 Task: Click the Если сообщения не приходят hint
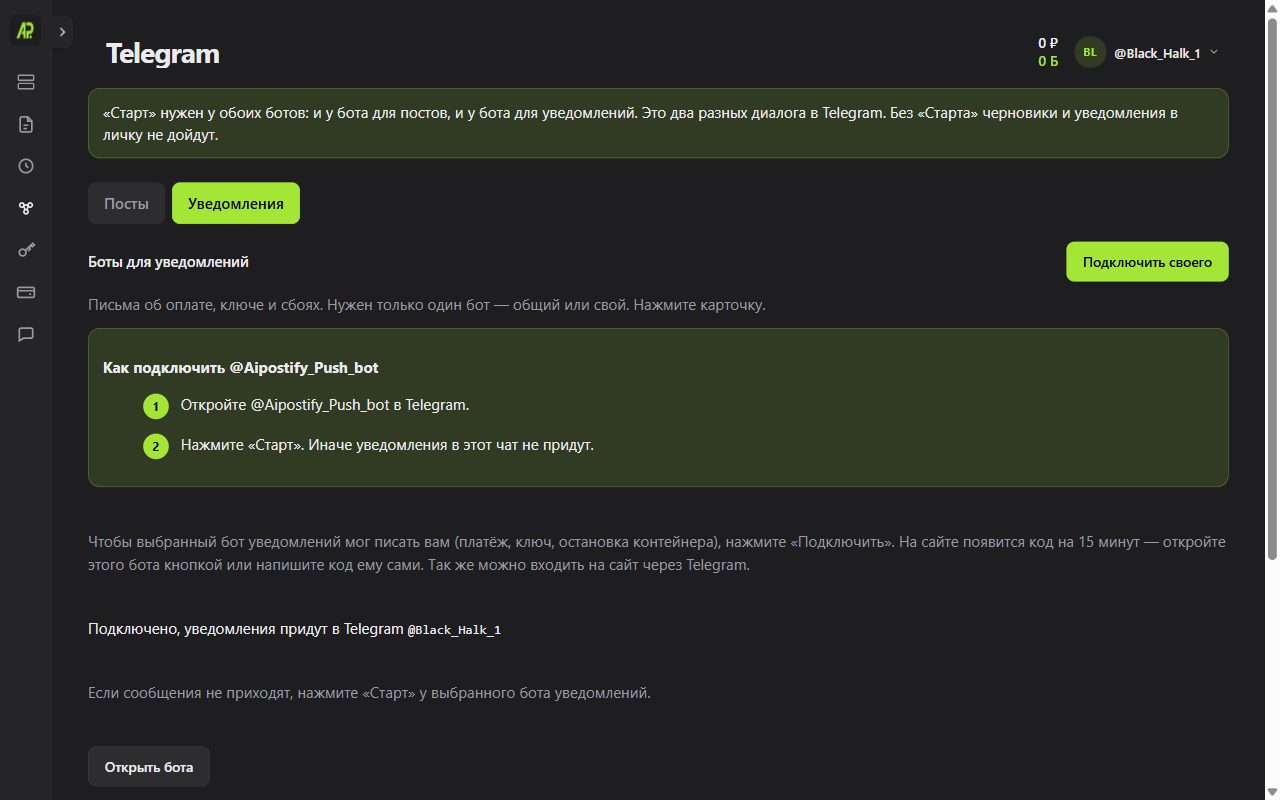tap(369, 692)
